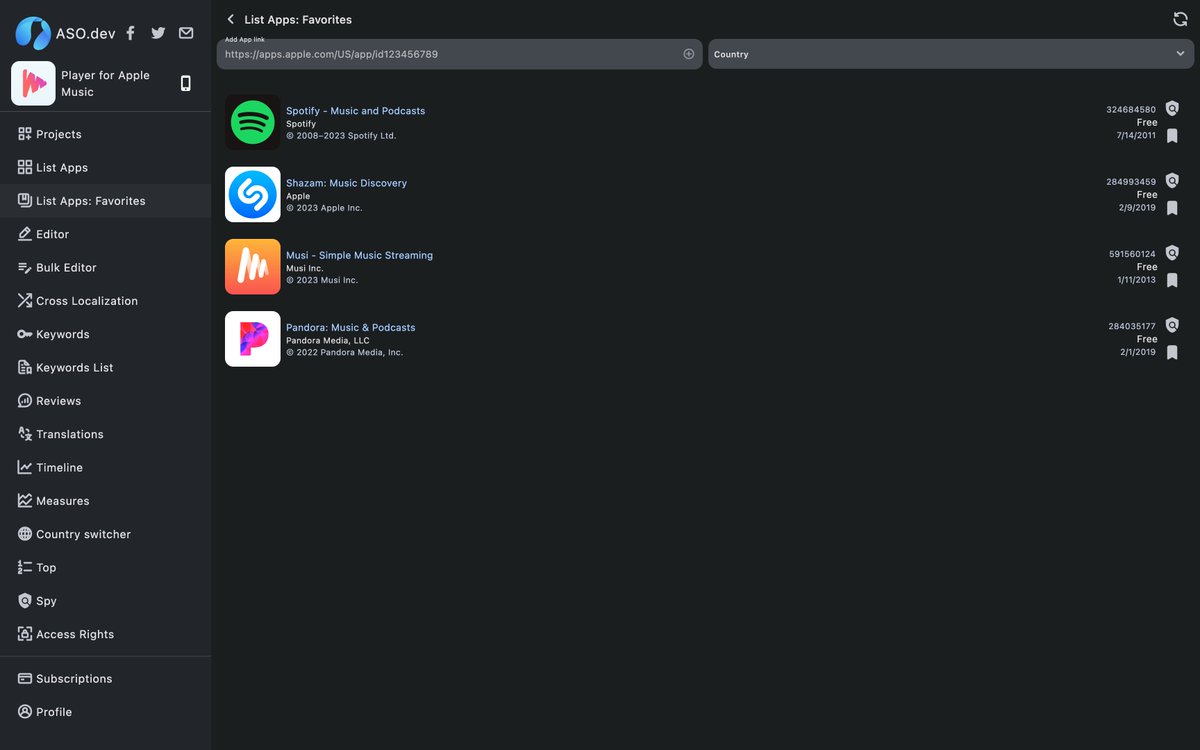1200x750 pixels.
Task: Click the Shazam app icon thumbnail
Action: pos(253,194)
